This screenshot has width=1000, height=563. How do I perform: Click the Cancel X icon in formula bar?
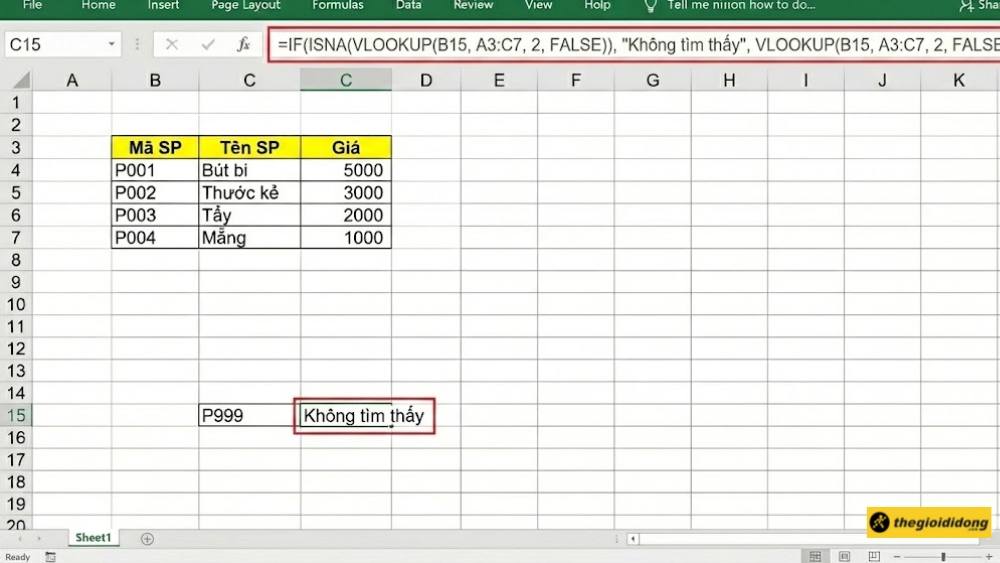tap(172, 45)
